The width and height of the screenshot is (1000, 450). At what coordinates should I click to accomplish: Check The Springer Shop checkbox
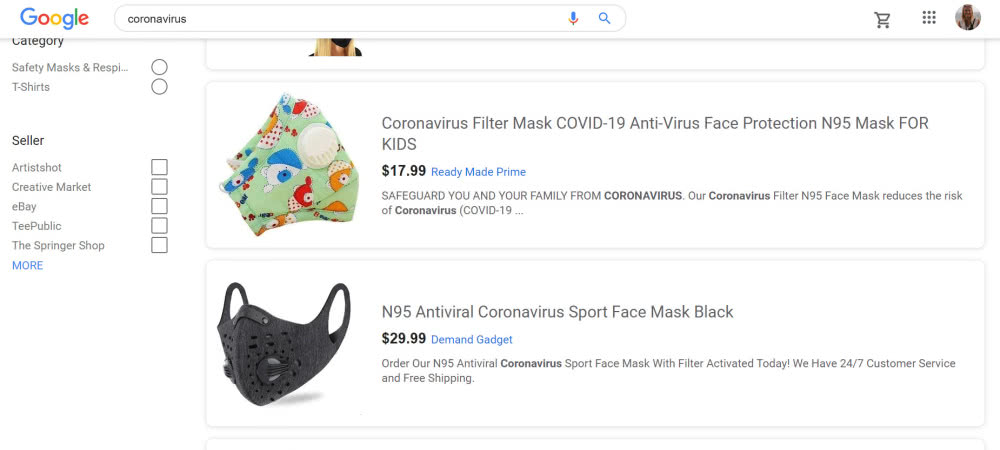[159, 245]
